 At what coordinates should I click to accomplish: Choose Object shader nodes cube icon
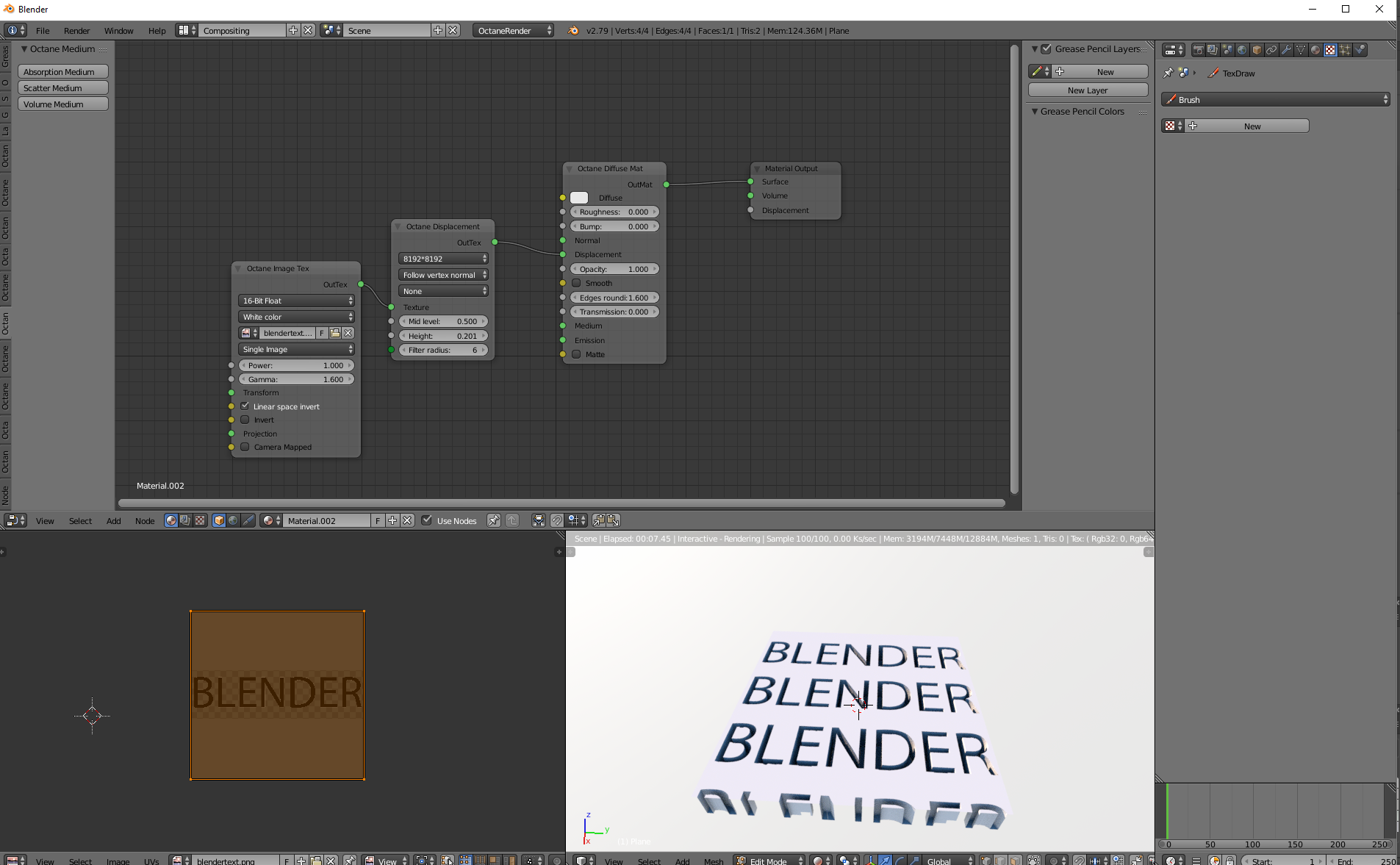pyautogui.click(x=219, y=520)
